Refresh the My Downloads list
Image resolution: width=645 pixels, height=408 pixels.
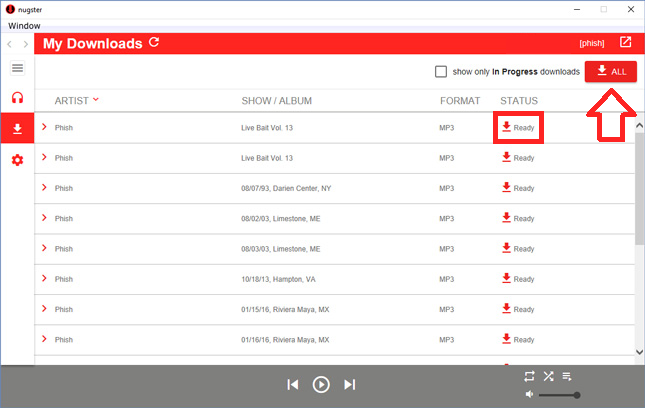[x=154, y=42]
